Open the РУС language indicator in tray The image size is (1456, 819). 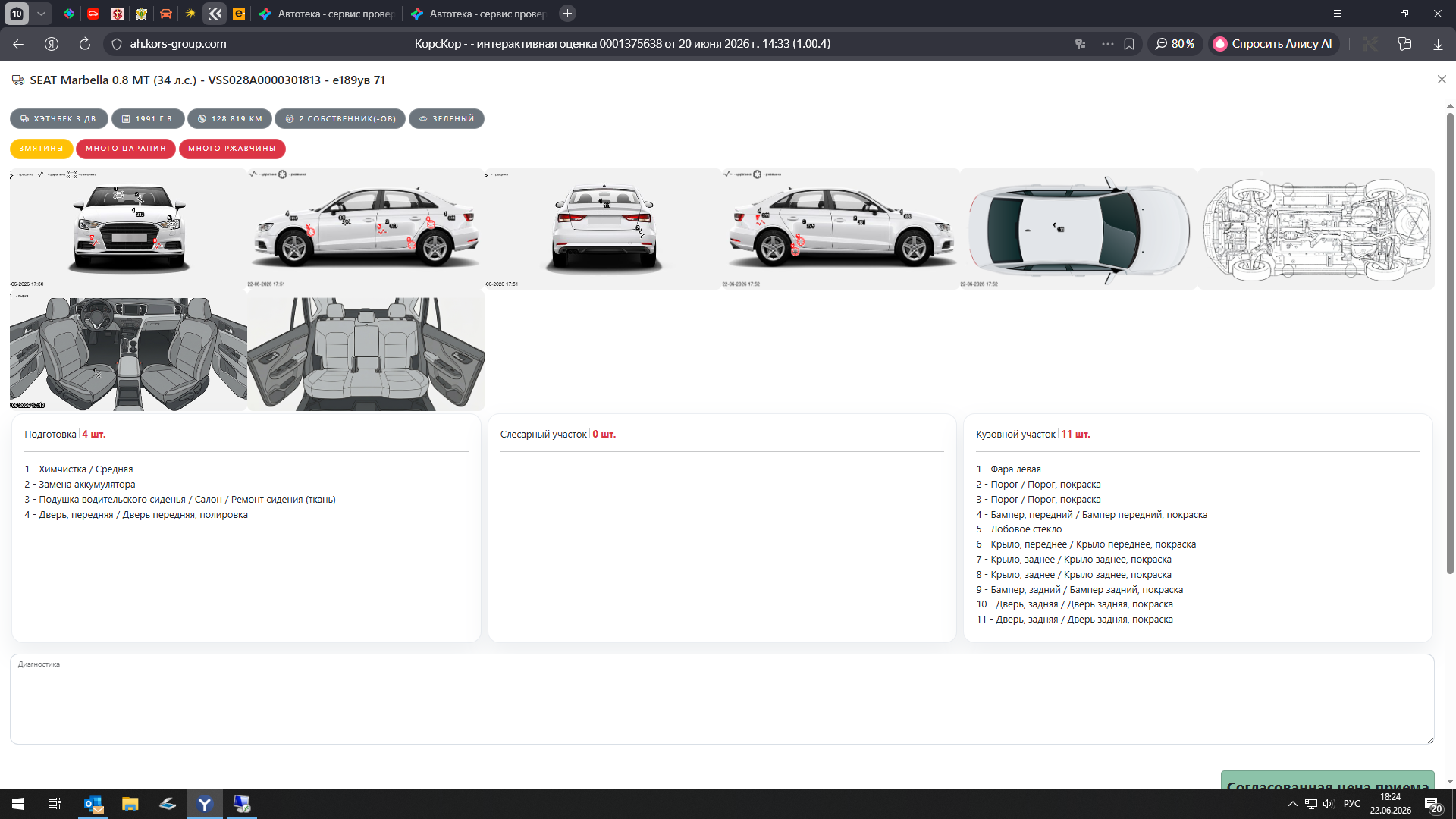(x=1352, y=804)
